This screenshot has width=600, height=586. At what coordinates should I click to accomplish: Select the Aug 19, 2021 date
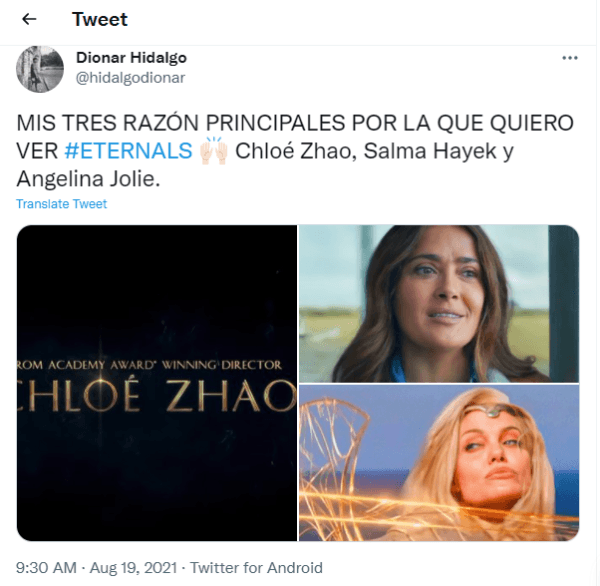tap(134, 568)
